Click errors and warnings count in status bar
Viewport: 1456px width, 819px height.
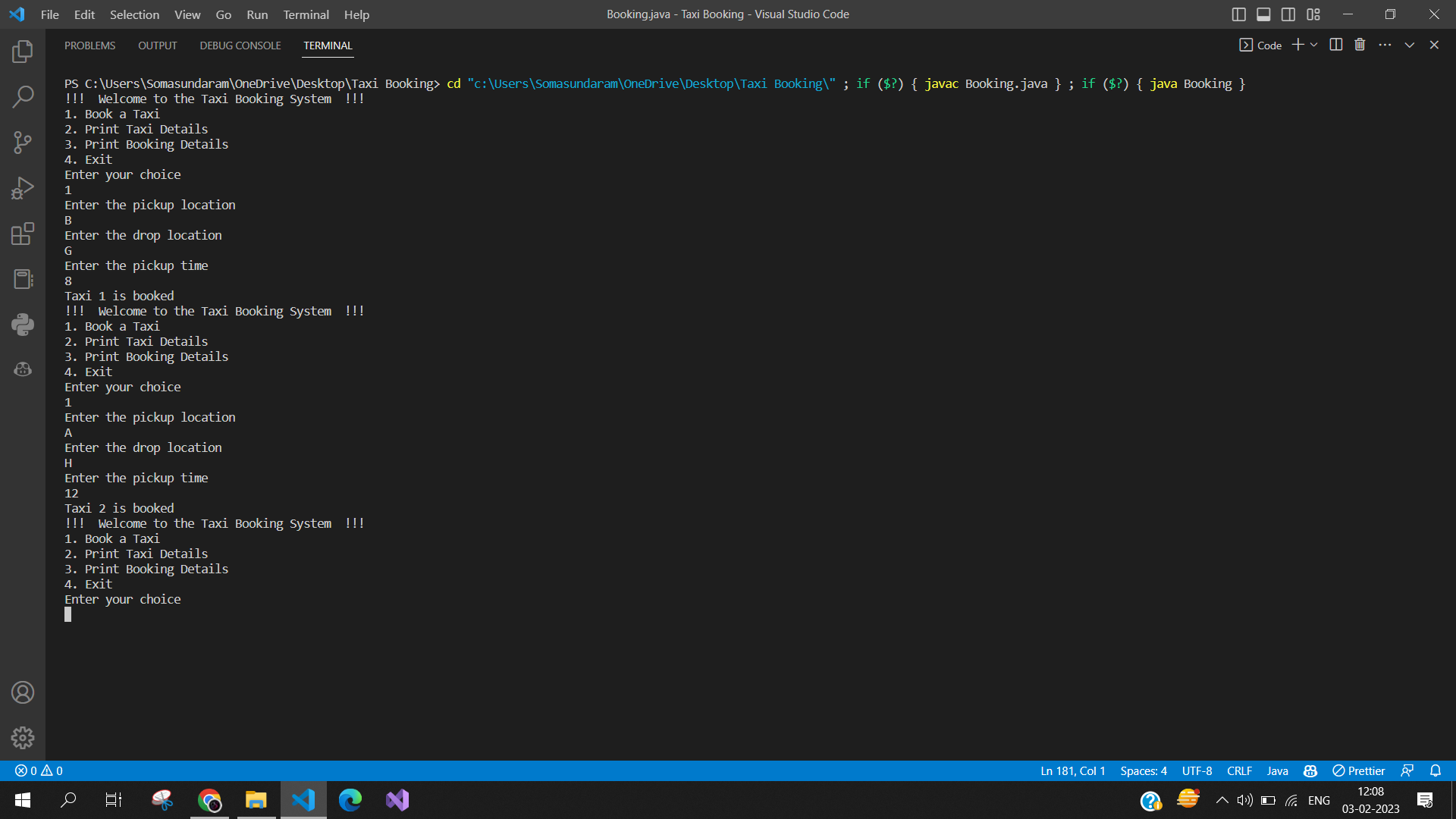pyautogui.click(x=39, y=770)
